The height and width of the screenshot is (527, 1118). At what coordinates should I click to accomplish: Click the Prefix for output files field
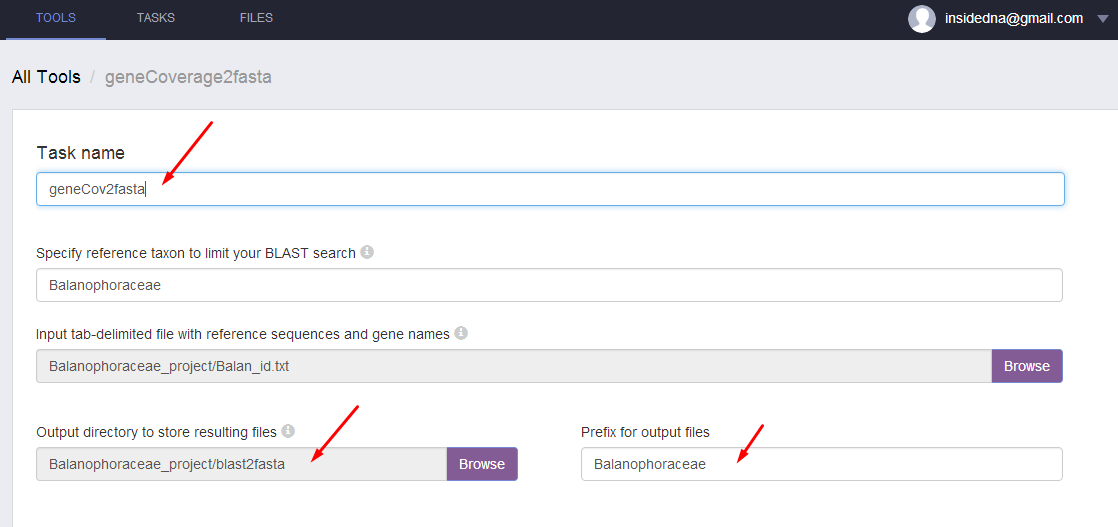click(x=821, y=464)
